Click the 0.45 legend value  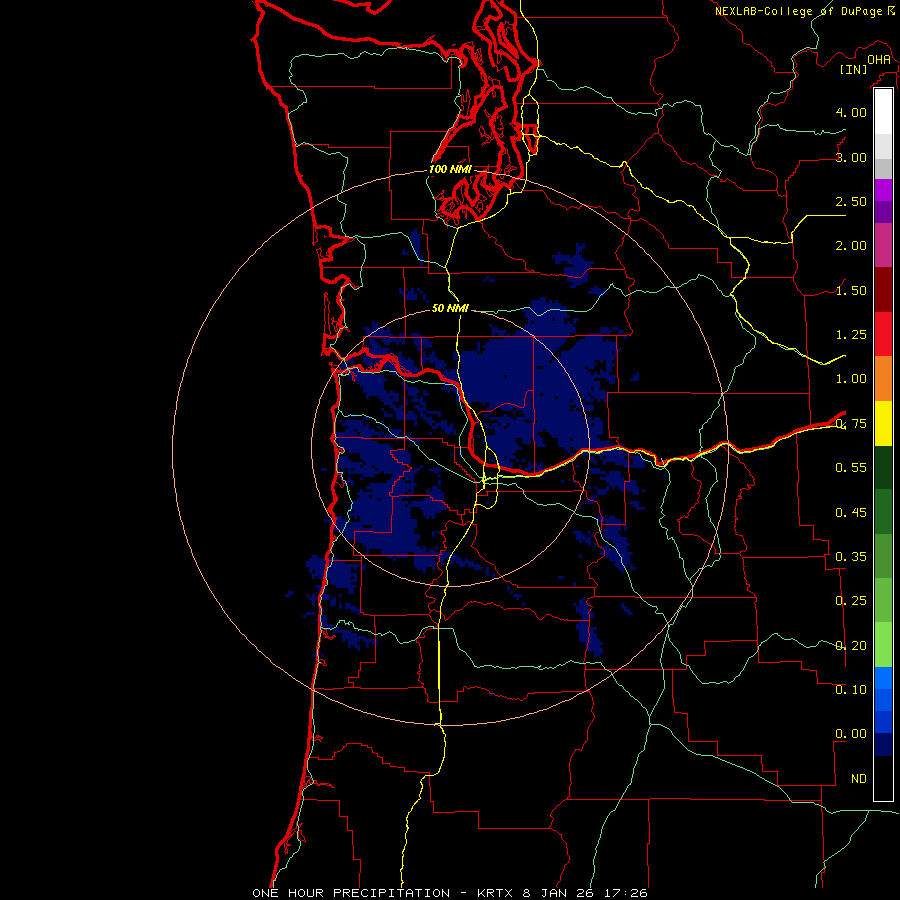coord(851,512)
